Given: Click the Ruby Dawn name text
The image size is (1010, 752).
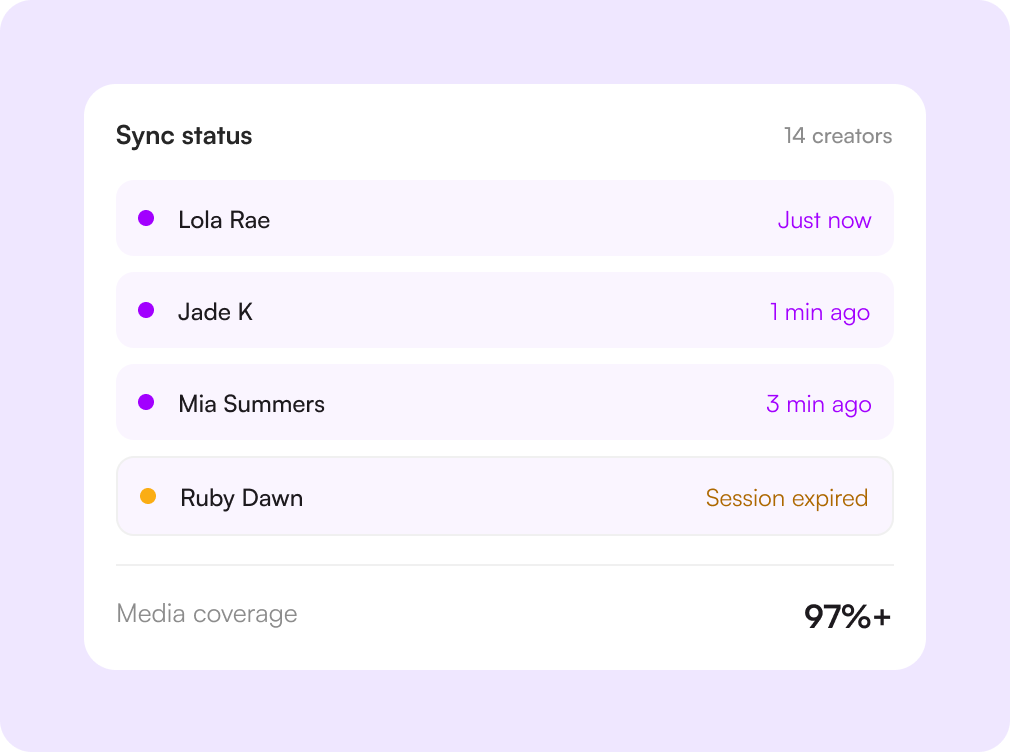Looking at the screenshot, I should point(242,499).
